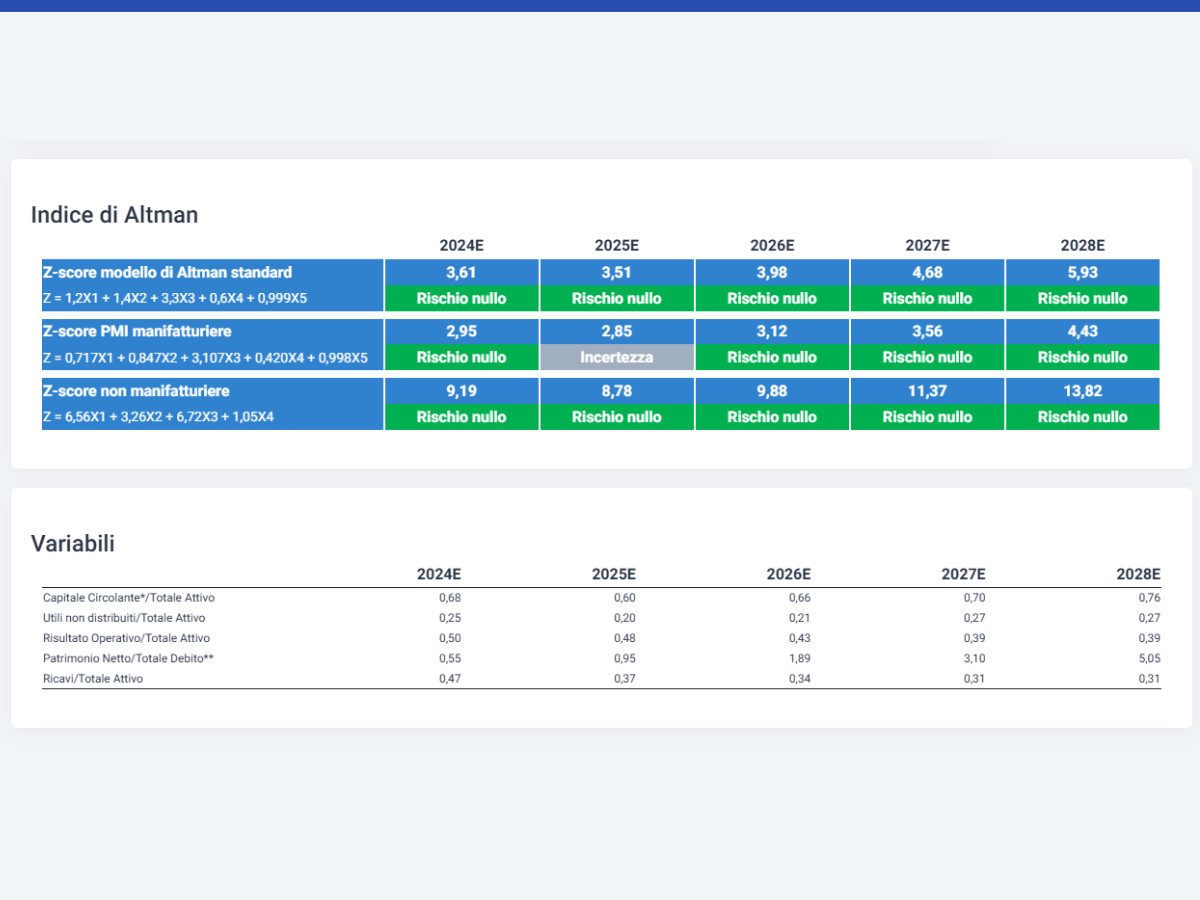Click the "Utili non distribuiti/Totale Attivo" row label
The image size is (1200, 900).
pyautogui.click(x=124, y=618)
